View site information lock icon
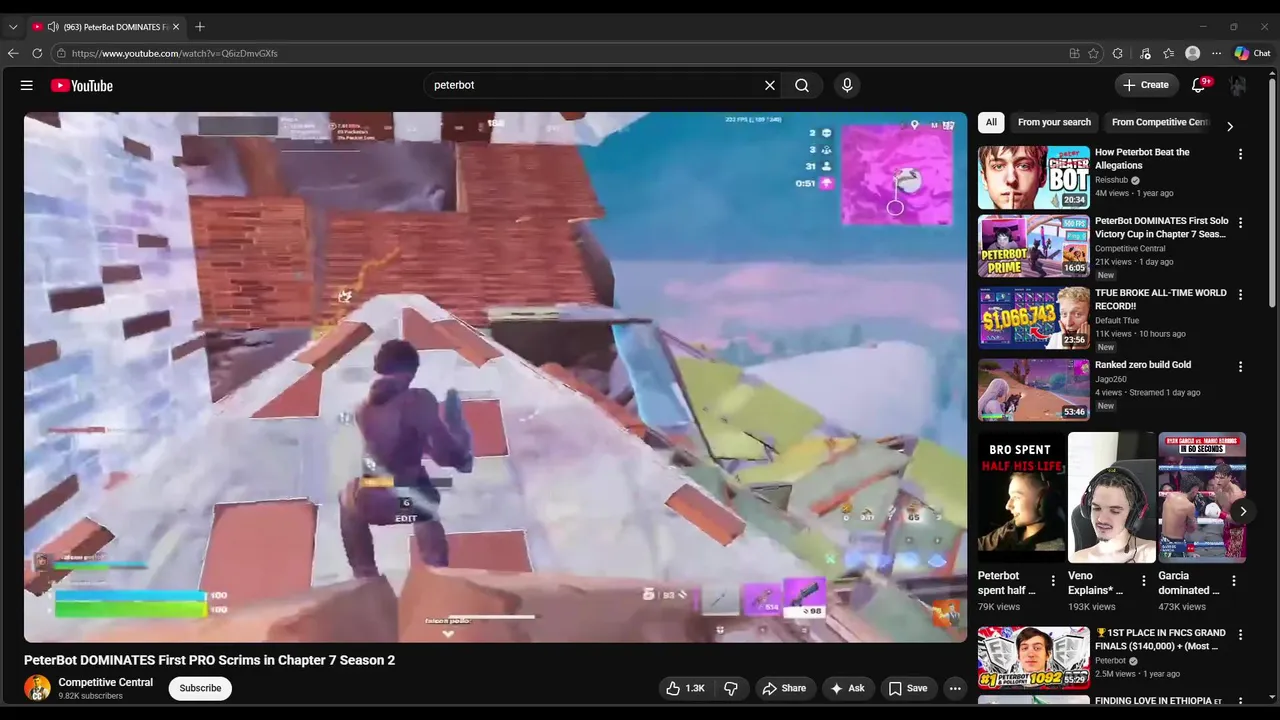The width and height of the screenshot is (1280, 720). pyautogui.click(x=61, y=53)
